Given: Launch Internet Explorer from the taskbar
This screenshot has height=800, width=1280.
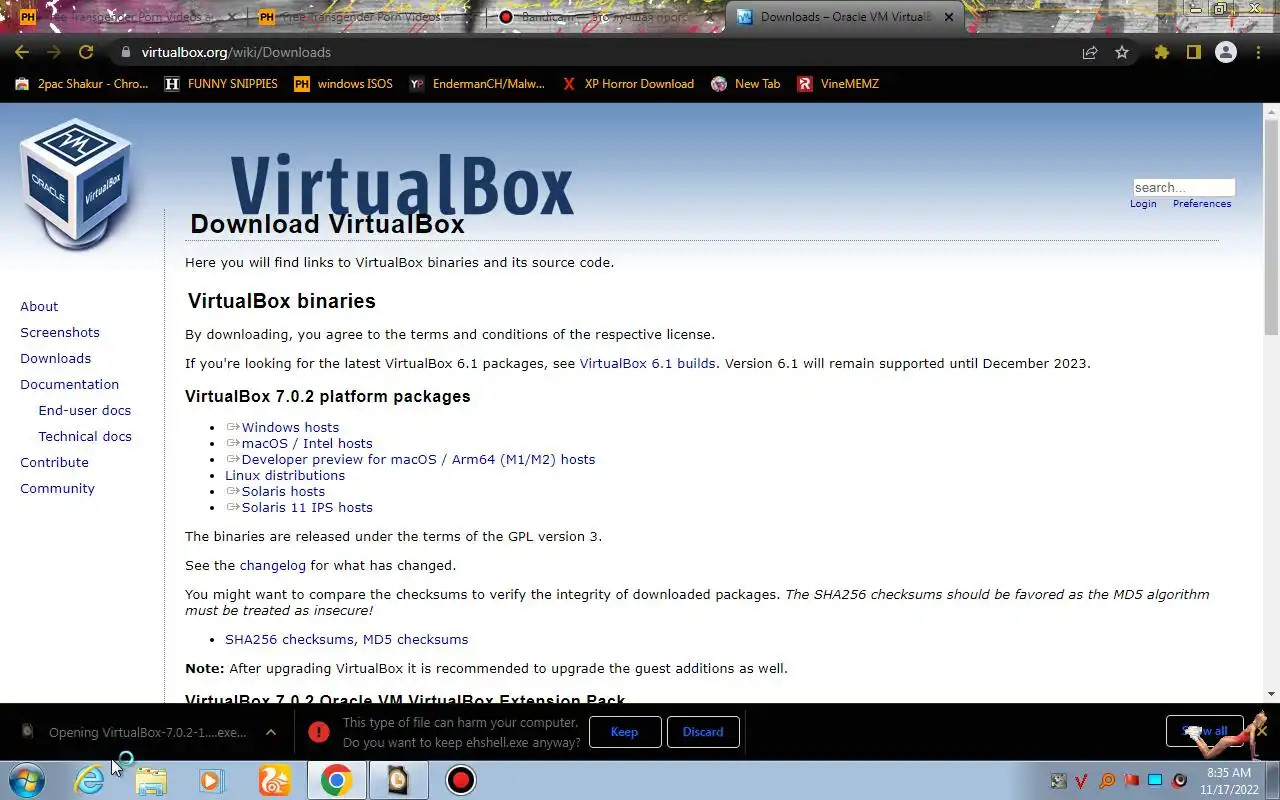Looking at the screenshot, I should tap(90, 780).
